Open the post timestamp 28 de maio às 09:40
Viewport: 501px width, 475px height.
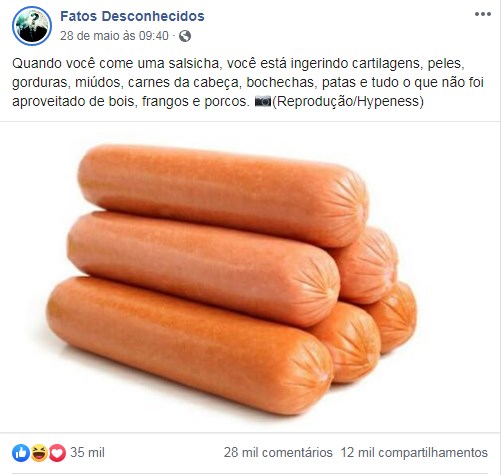click(114, 36)
